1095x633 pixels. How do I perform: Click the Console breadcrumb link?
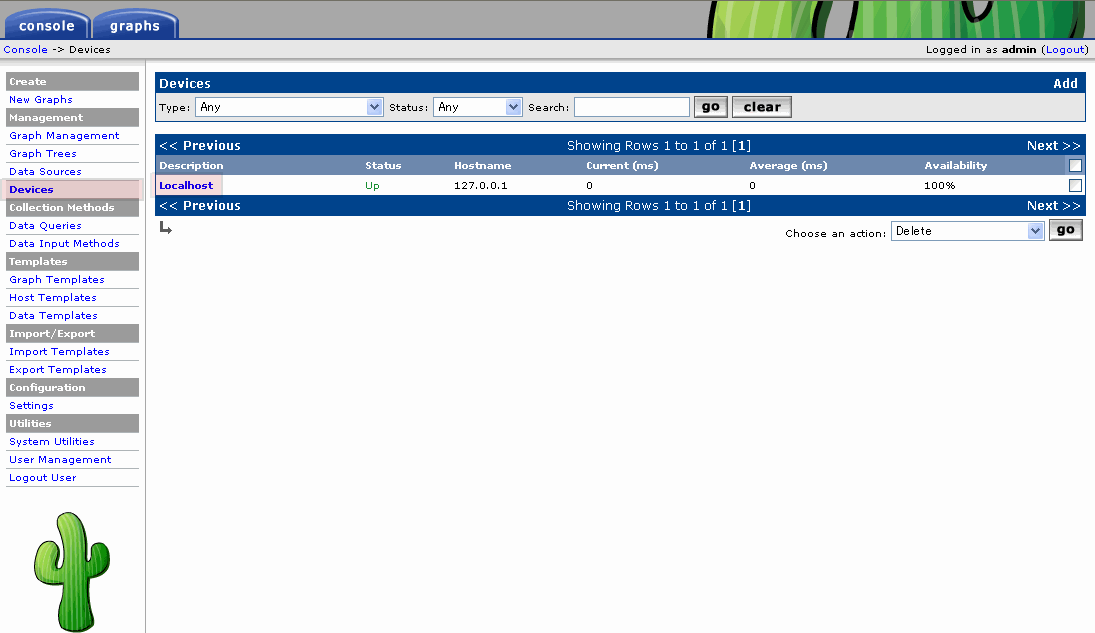(25, 50)
